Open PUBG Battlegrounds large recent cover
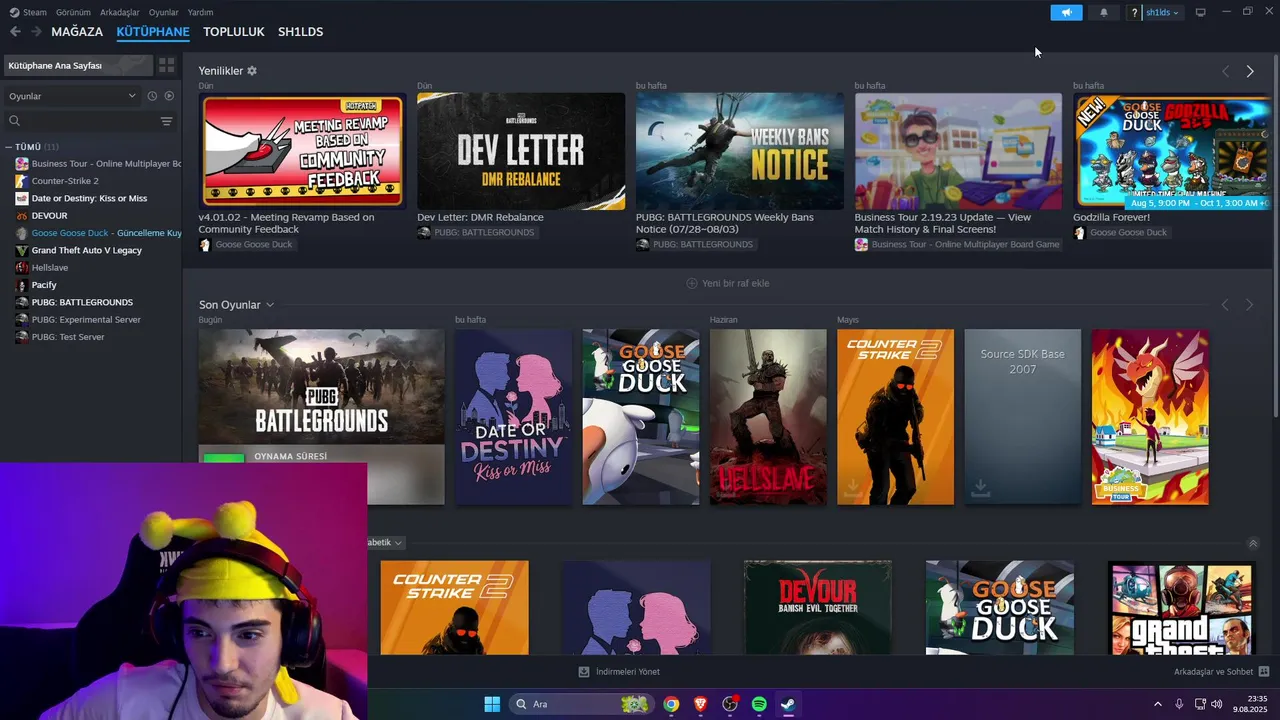This screenshot has height=720, width=1280. point(321,387)
